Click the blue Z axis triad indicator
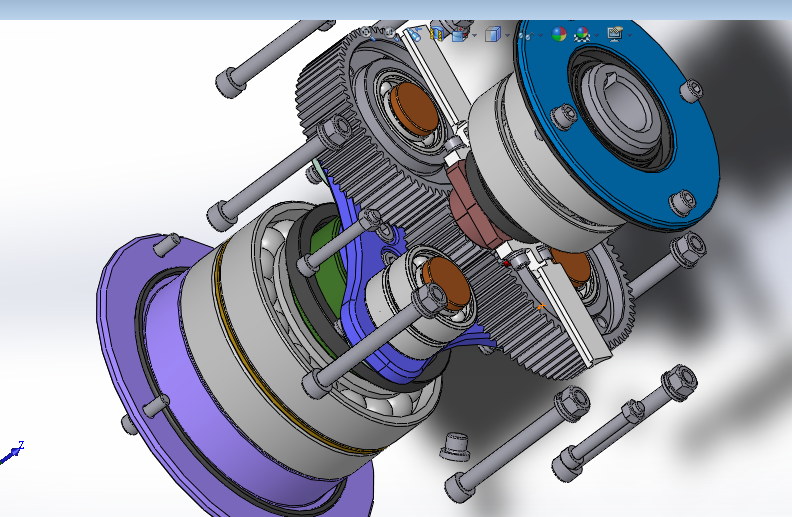 (x=13, y=452)
